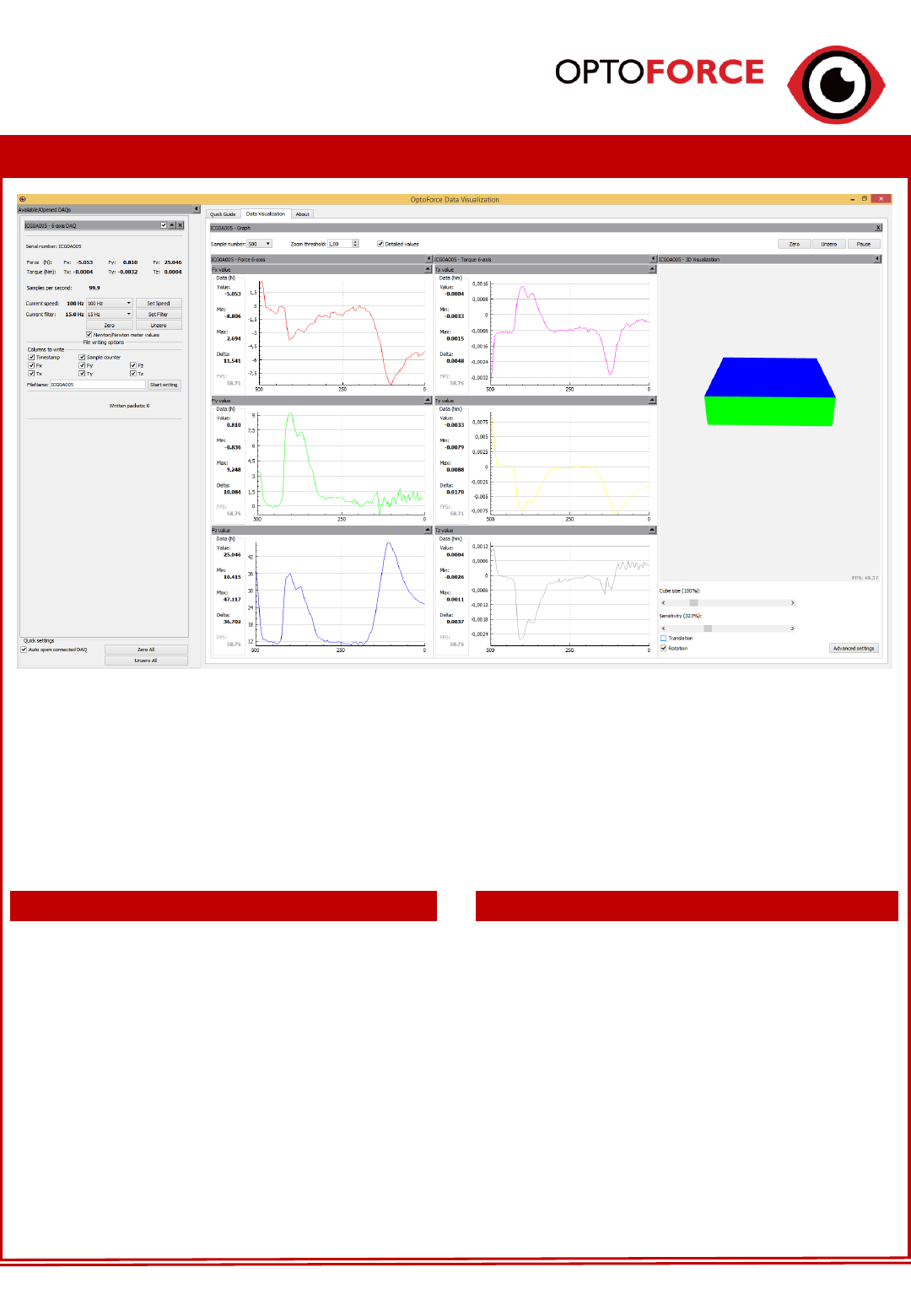Screen dimensions: 911x1316
Task: Switch to the Quick Guide tab
Action: [x=223, y=214]
